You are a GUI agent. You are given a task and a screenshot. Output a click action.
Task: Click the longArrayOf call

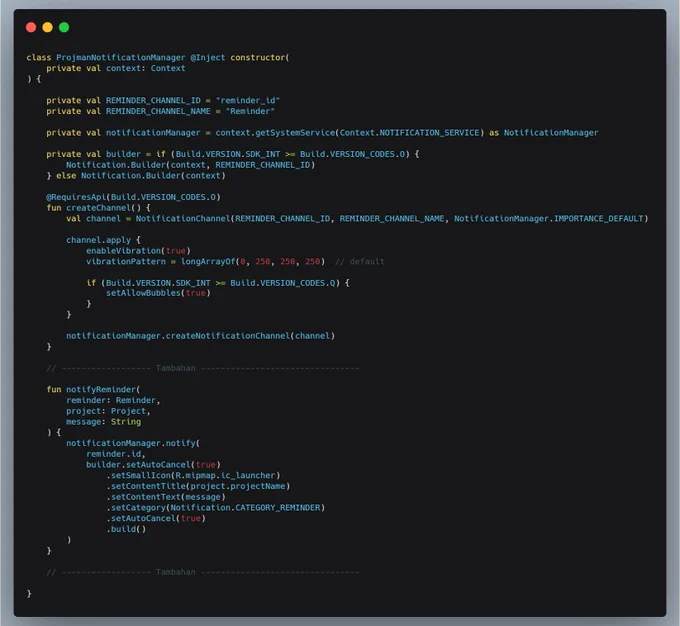(x=253, y=262)
